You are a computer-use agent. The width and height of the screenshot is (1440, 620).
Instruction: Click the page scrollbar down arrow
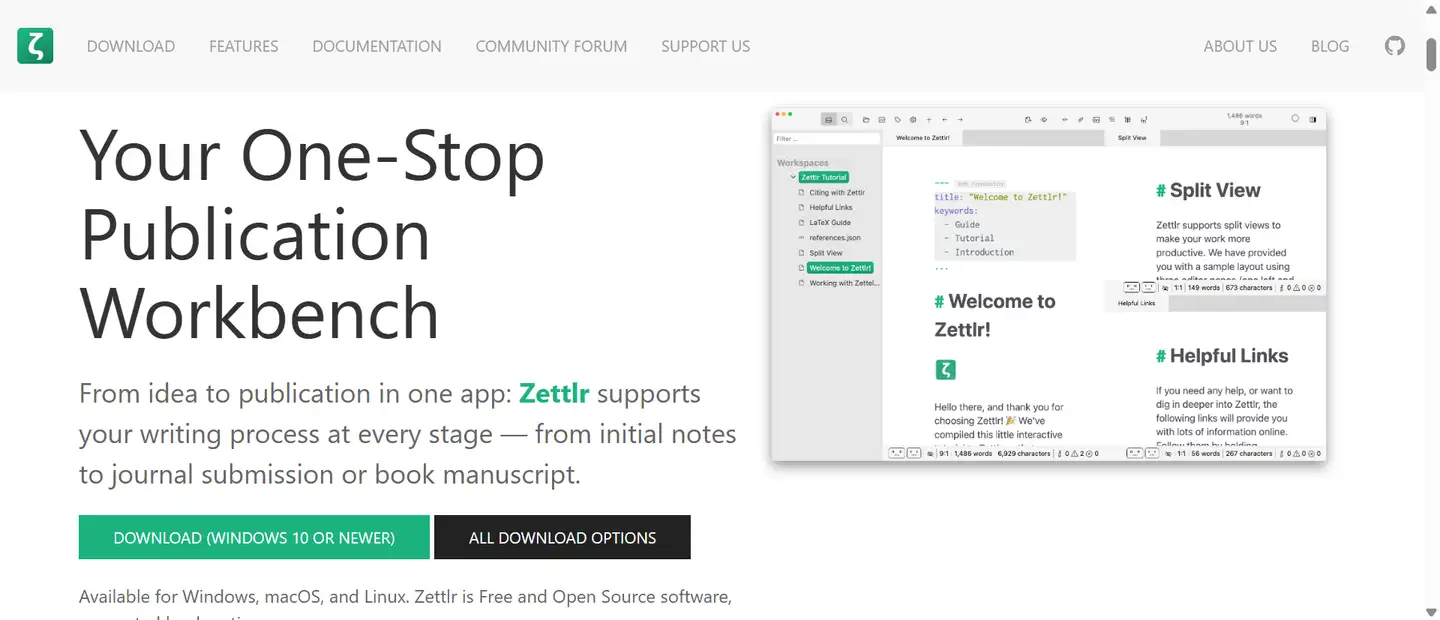1432,610
